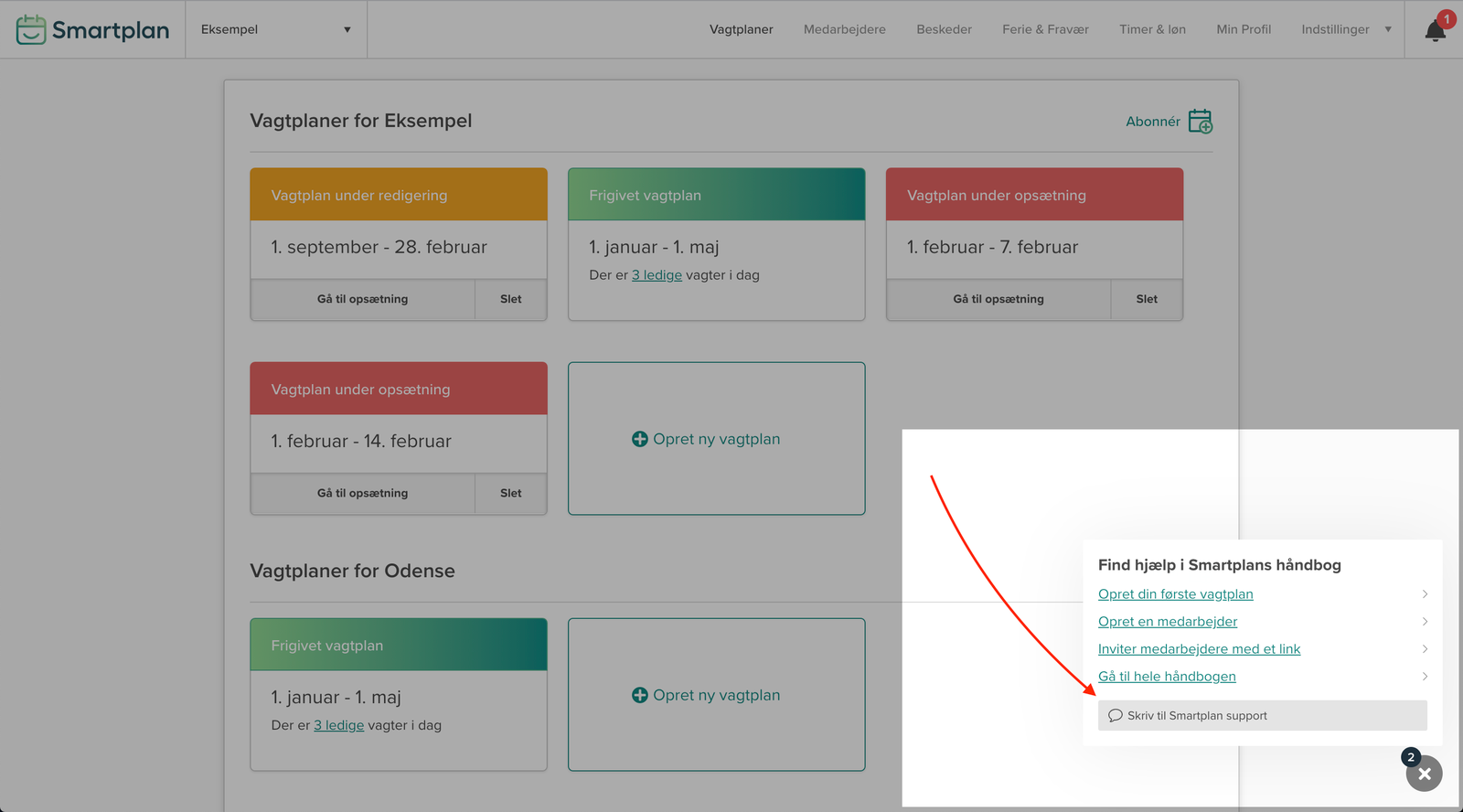1463x812 pixels.
Task: Open notifications bell icon
Action: tap(1435, 31)
